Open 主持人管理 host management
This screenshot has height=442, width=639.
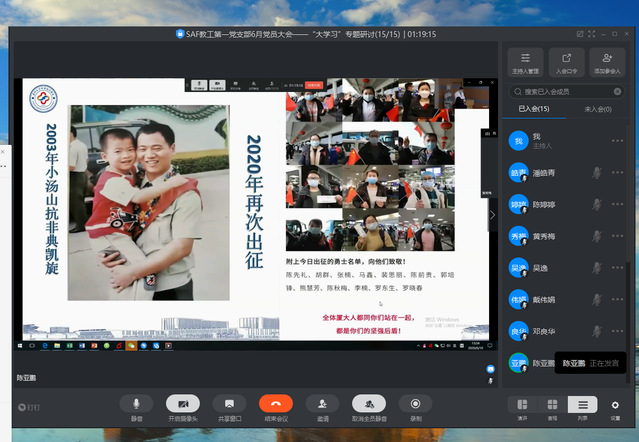[525, 62]
